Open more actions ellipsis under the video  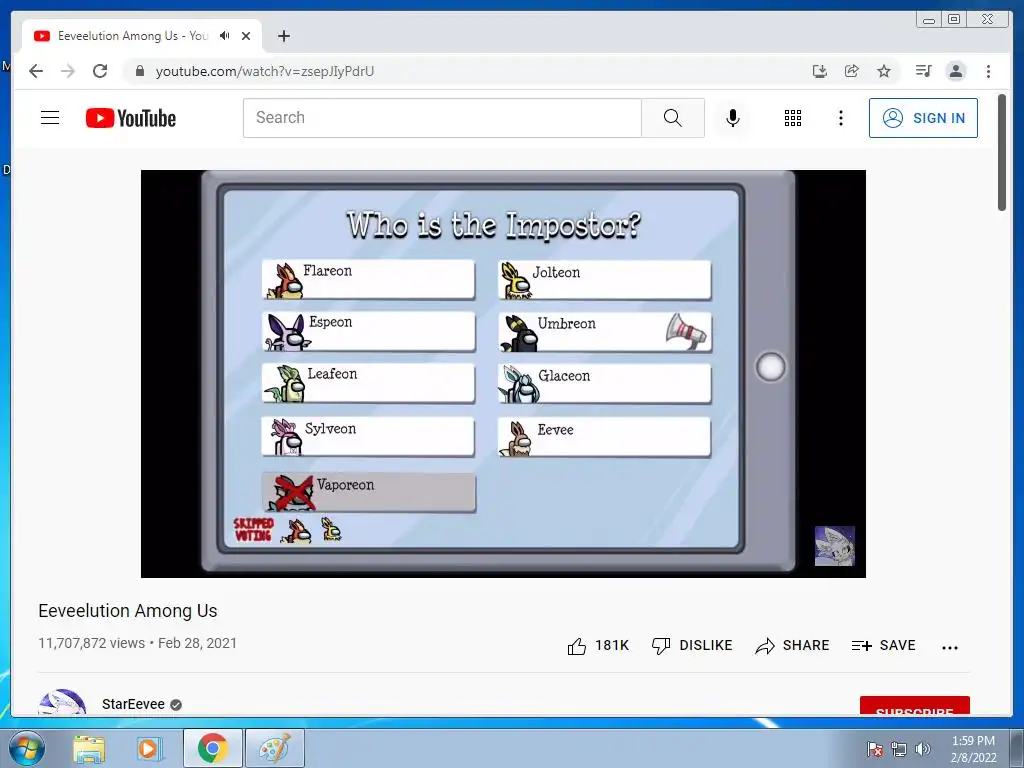click(950, 647)
